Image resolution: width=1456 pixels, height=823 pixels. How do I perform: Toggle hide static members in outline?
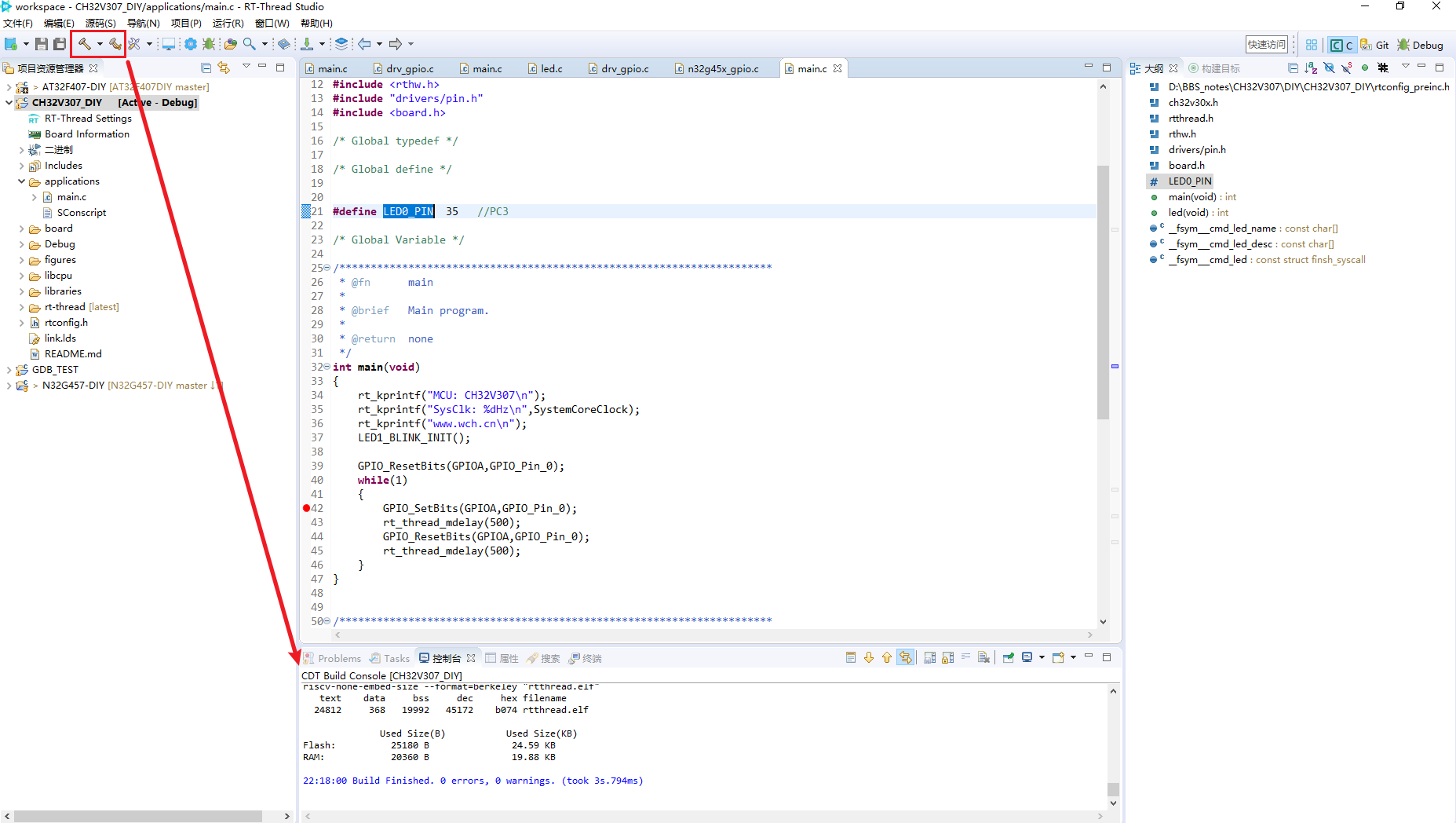[x=1347, y=68]
